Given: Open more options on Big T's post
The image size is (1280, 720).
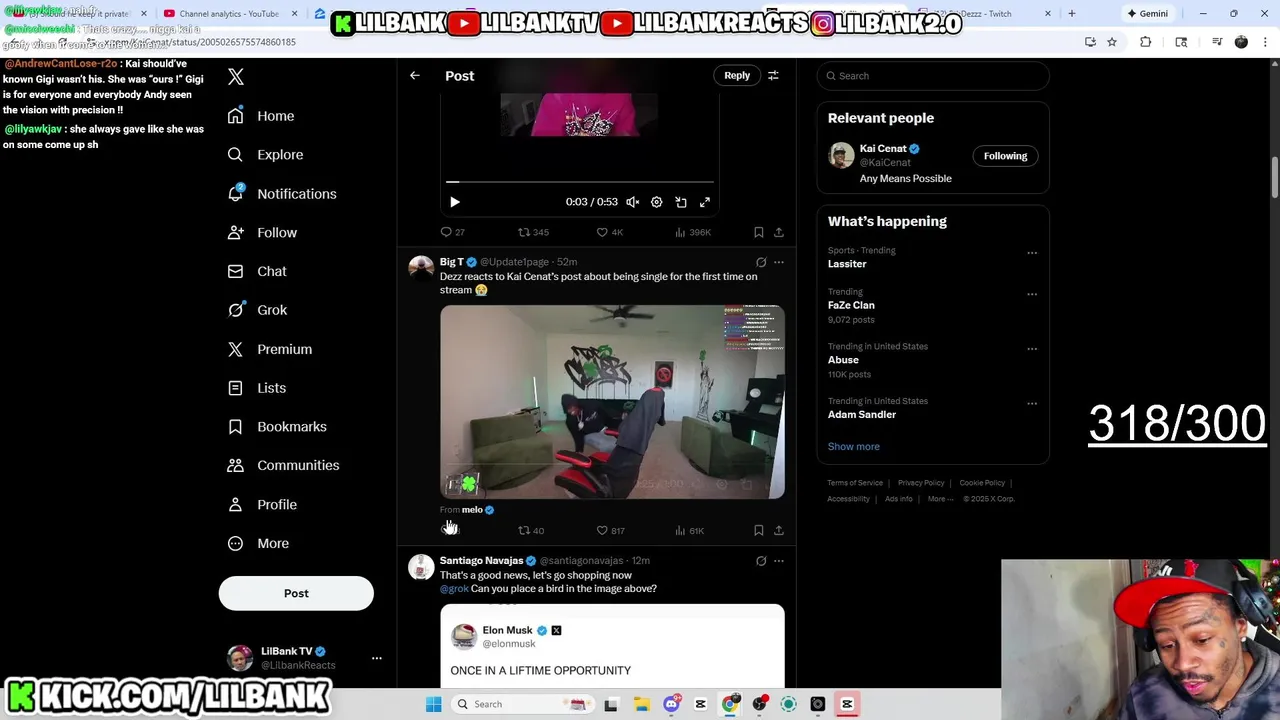Looking at the screenshot, I should (779, 263).
